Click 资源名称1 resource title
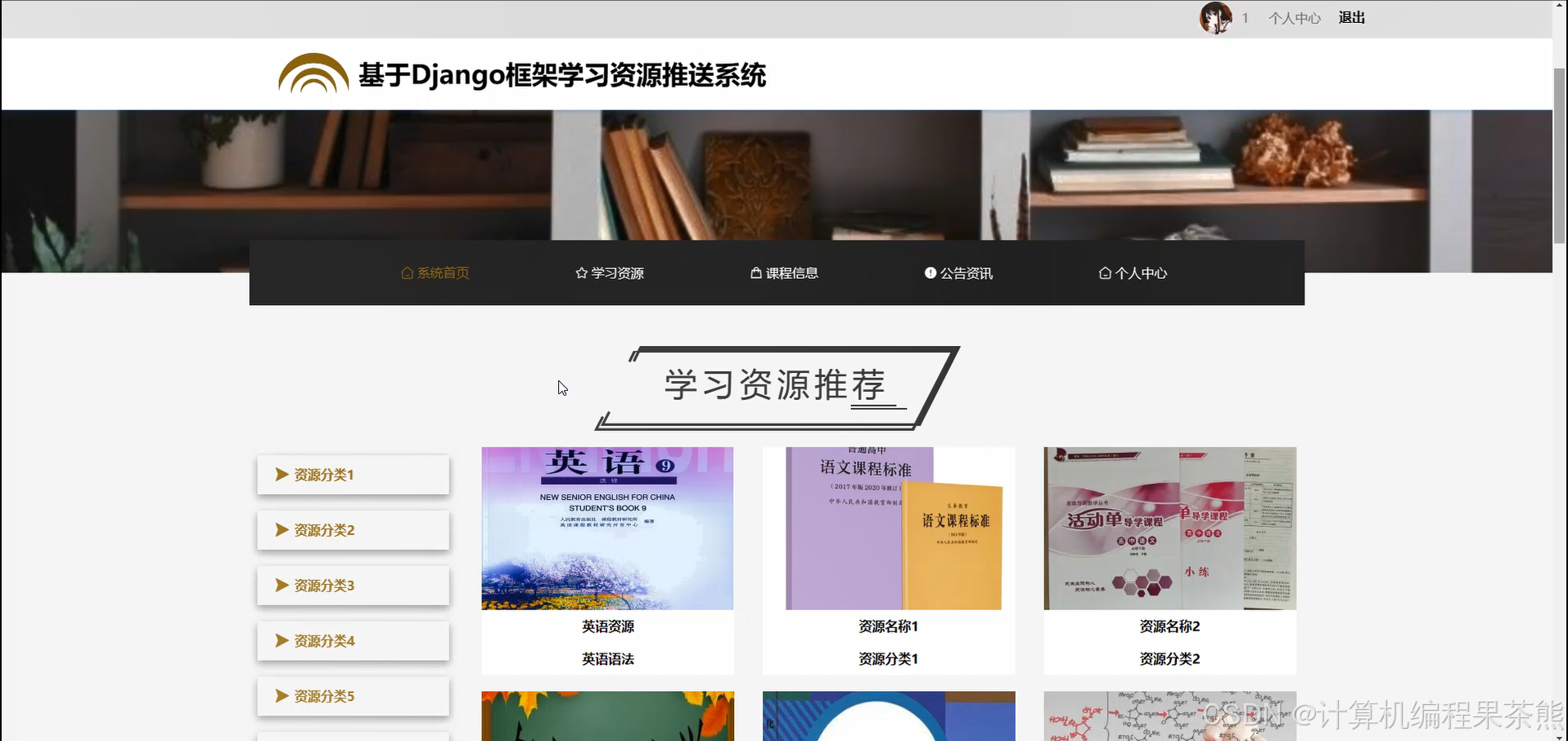Viewport: 1568px width, 741px height. click(889, 626)
